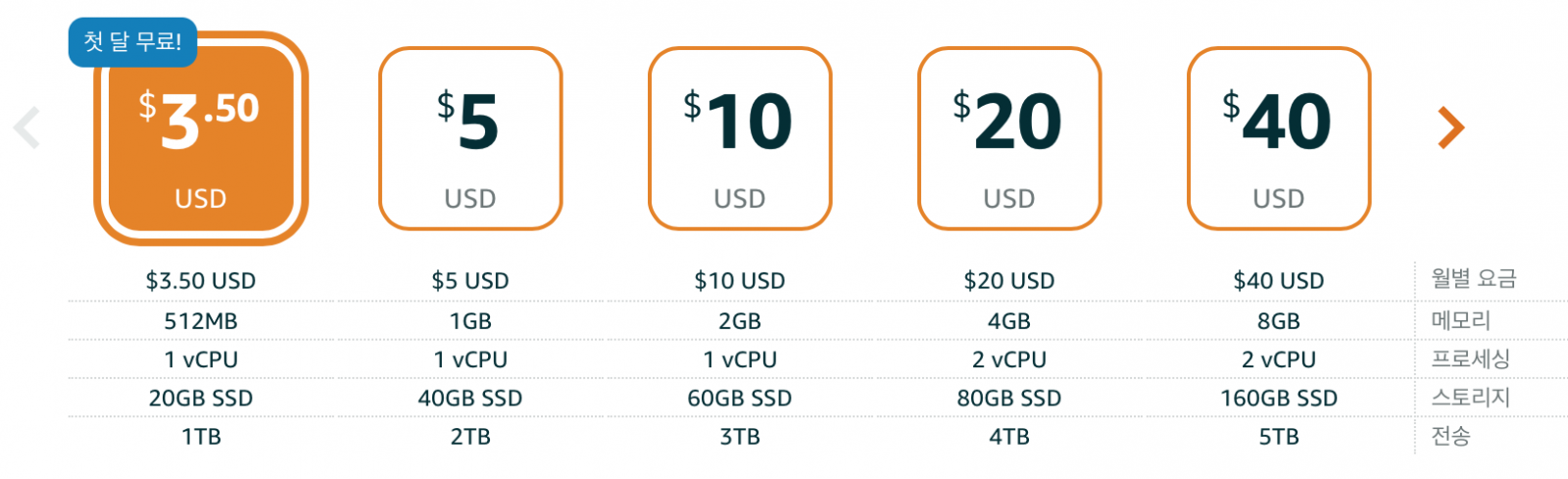This screenshot has width=1568, height=479.
Task: Click the 160GB SSD storage value
Action: [1279, 399]
